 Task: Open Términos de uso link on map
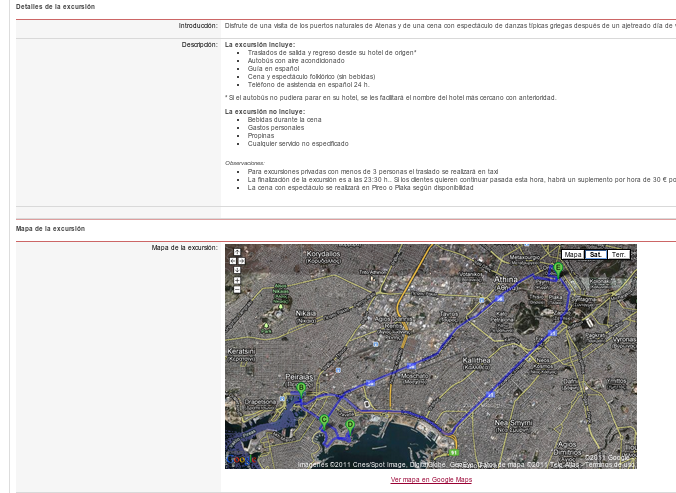tap(611, 464)
